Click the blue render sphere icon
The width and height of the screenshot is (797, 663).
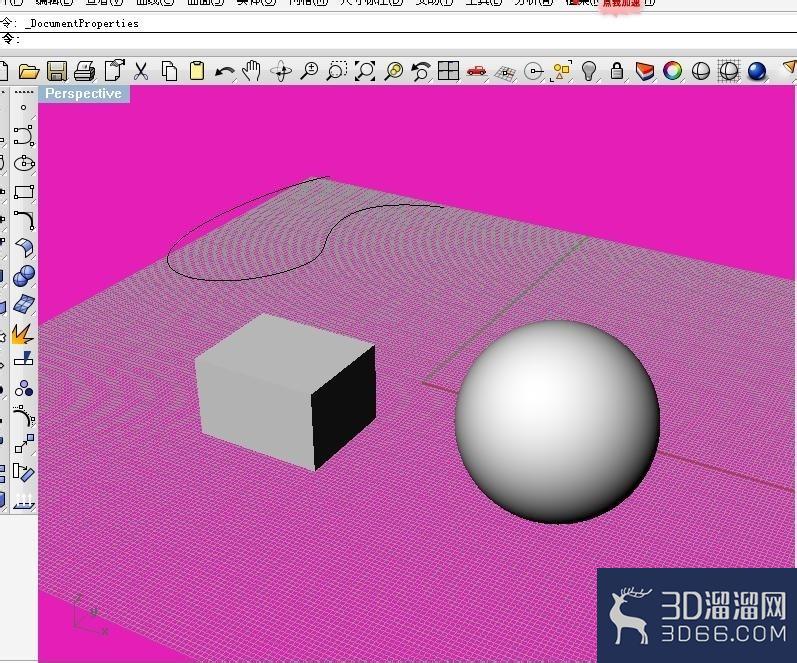click(x=757, y=71)
